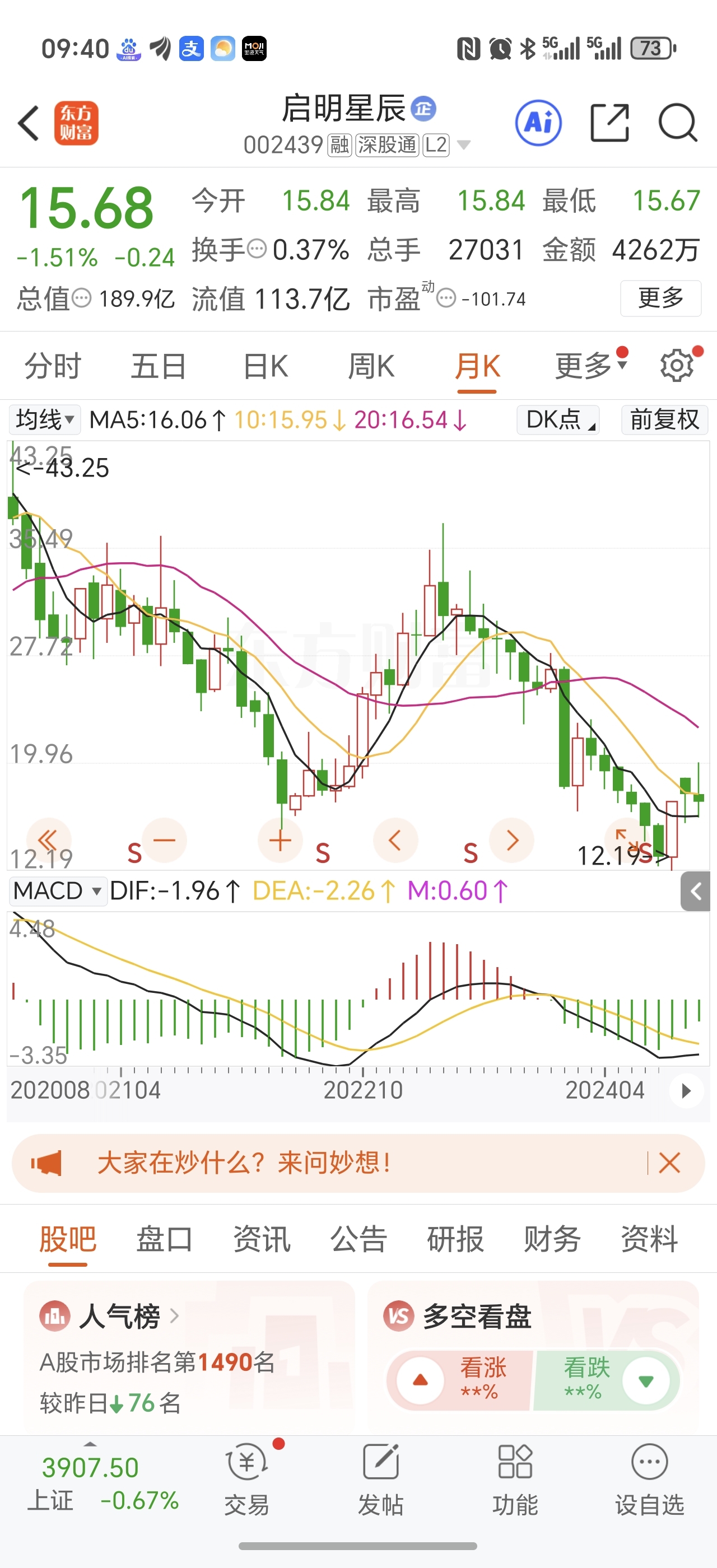Screen dimensions: 717x1568
Task: Switch to 分时 chart tab
Action: 52,366
